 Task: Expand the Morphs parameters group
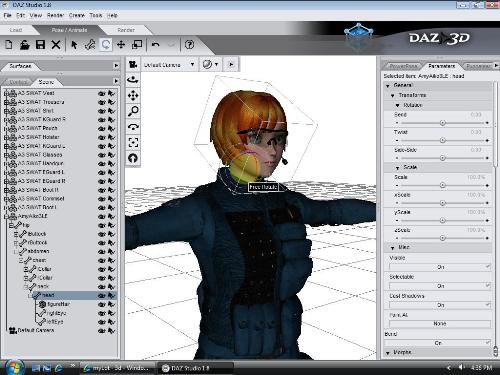pos(388,352)
